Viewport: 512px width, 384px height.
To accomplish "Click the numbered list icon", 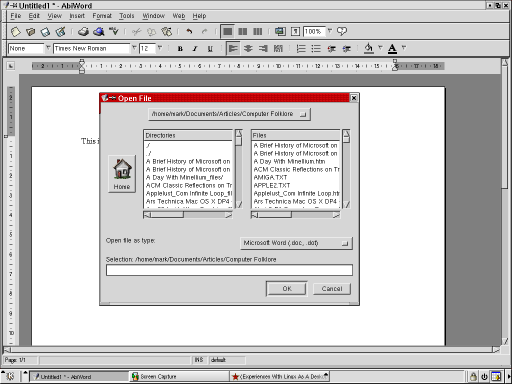I will coord(301,49).
